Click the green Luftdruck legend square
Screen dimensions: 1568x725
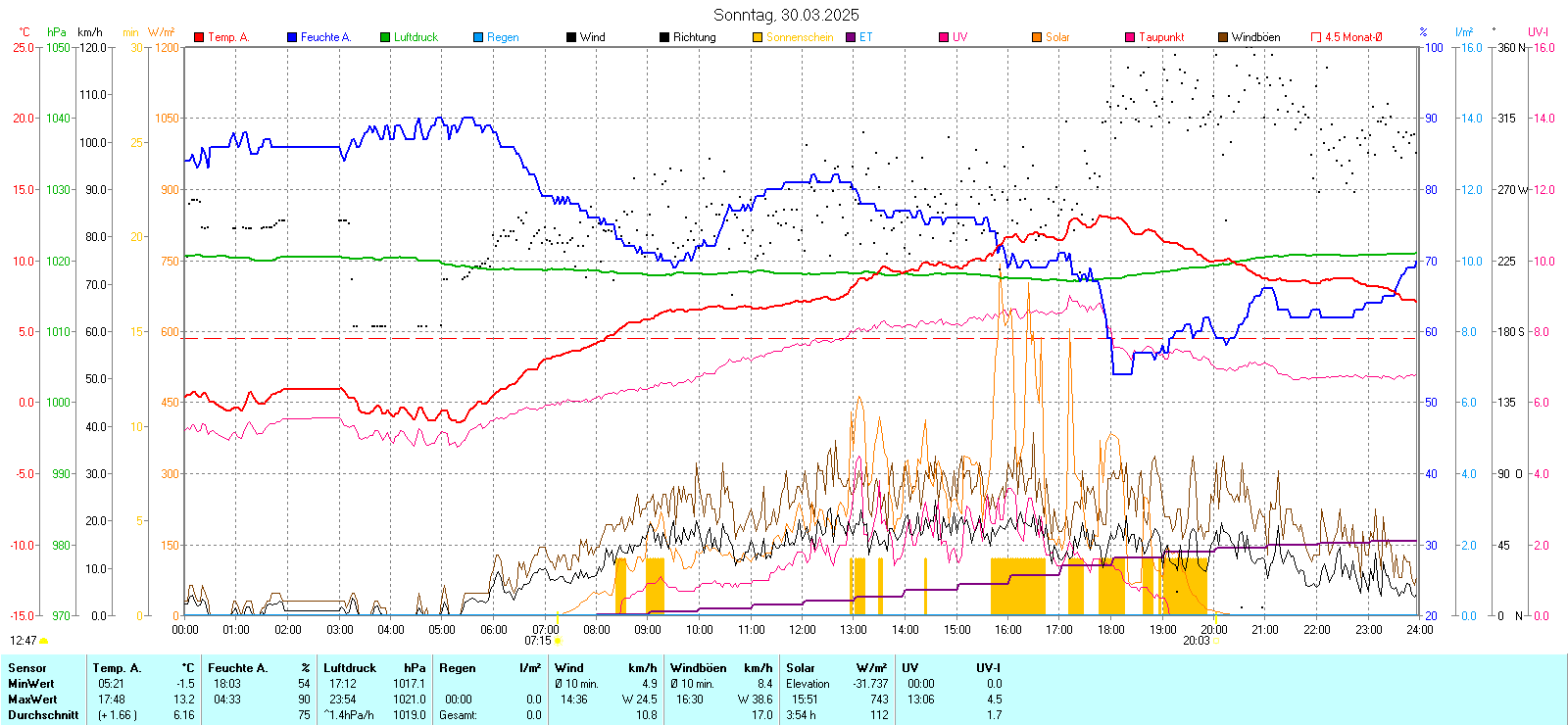coord(385,37)
